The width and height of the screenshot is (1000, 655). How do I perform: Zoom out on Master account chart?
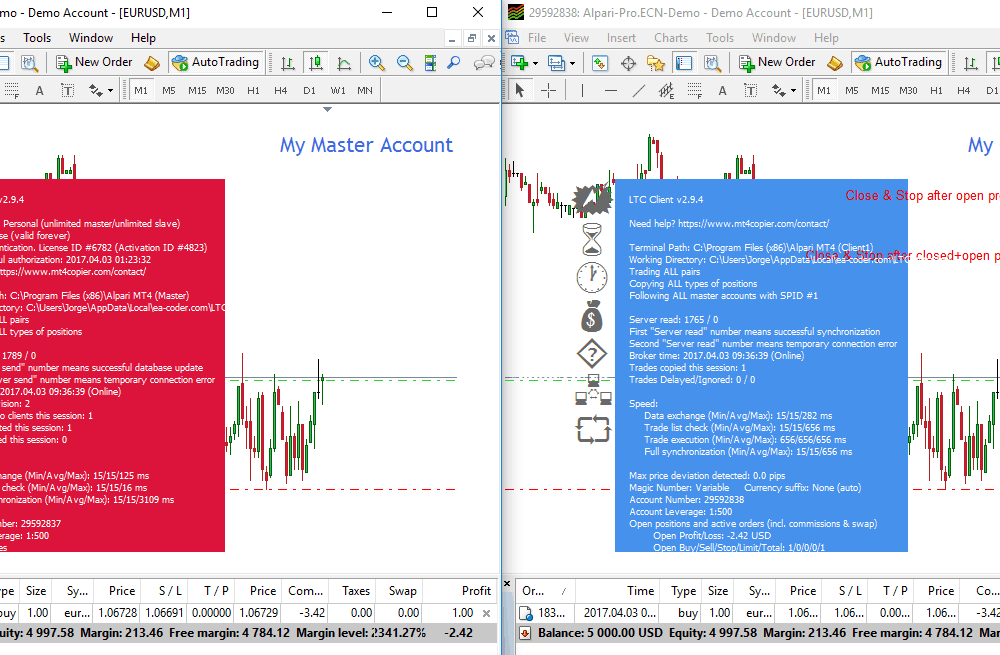(404, 63)
